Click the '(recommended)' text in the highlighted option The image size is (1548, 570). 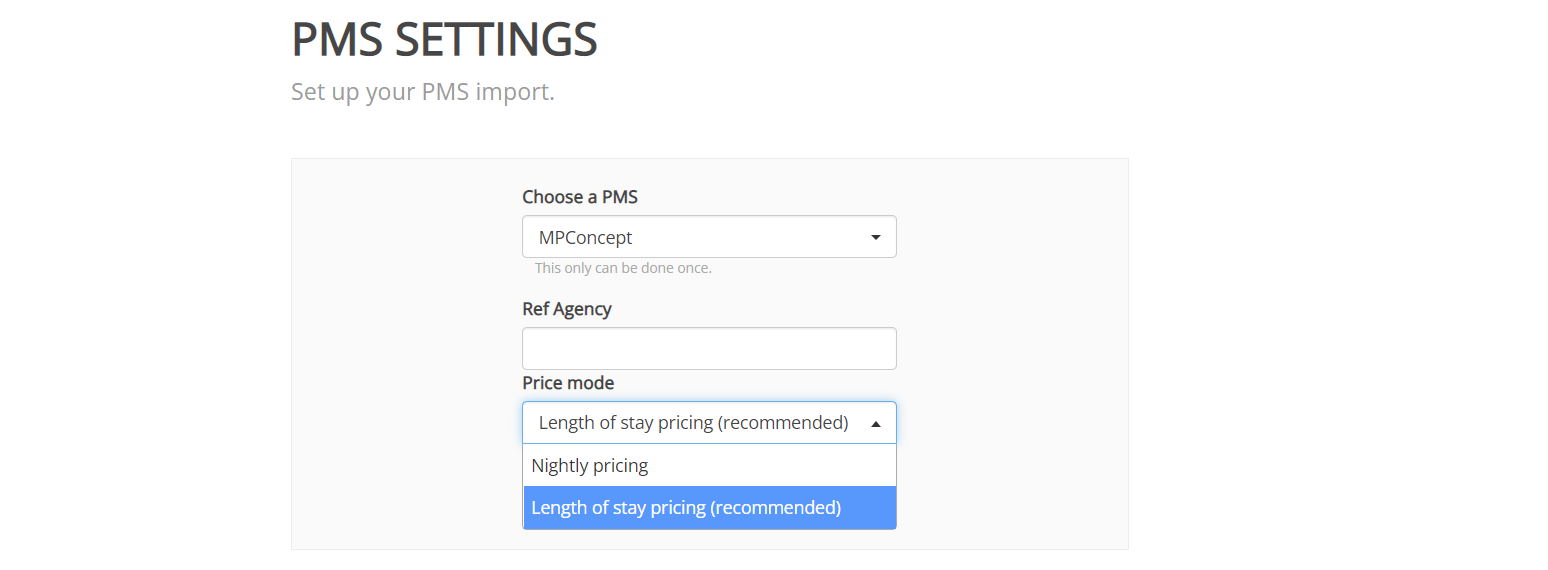776,508
